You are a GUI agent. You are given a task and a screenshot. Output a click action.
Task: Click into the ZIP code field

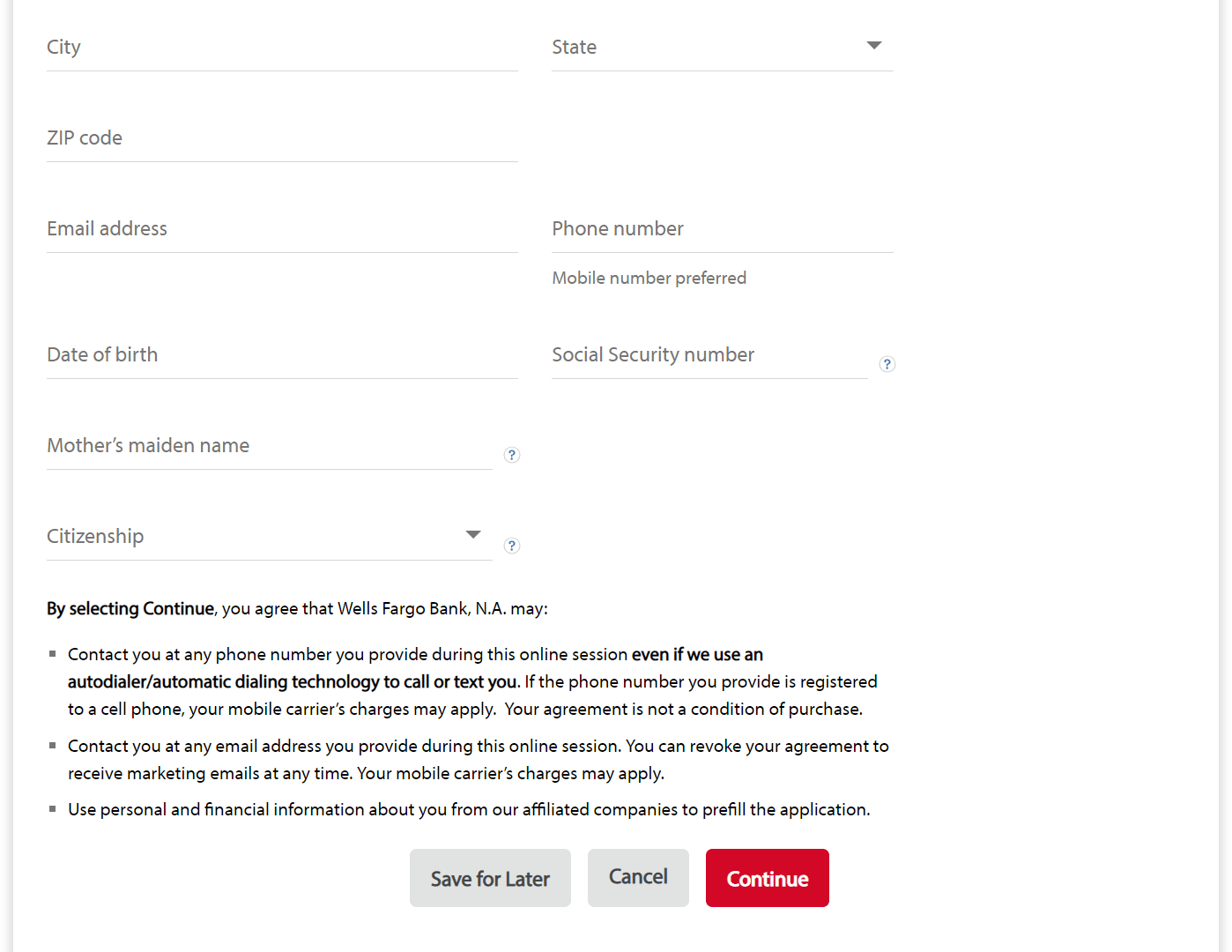click(x=282, y=138)
